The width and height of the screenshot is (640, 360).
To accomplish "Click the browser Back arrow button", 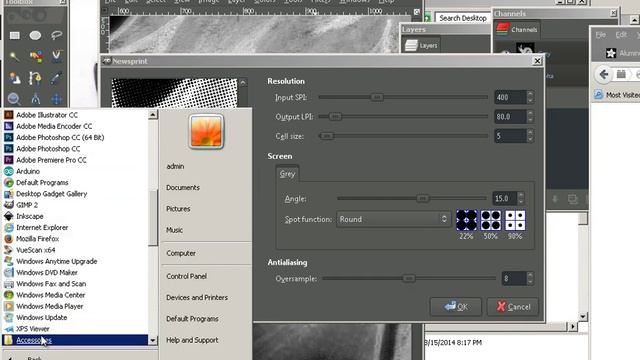I will coord(603,74).
